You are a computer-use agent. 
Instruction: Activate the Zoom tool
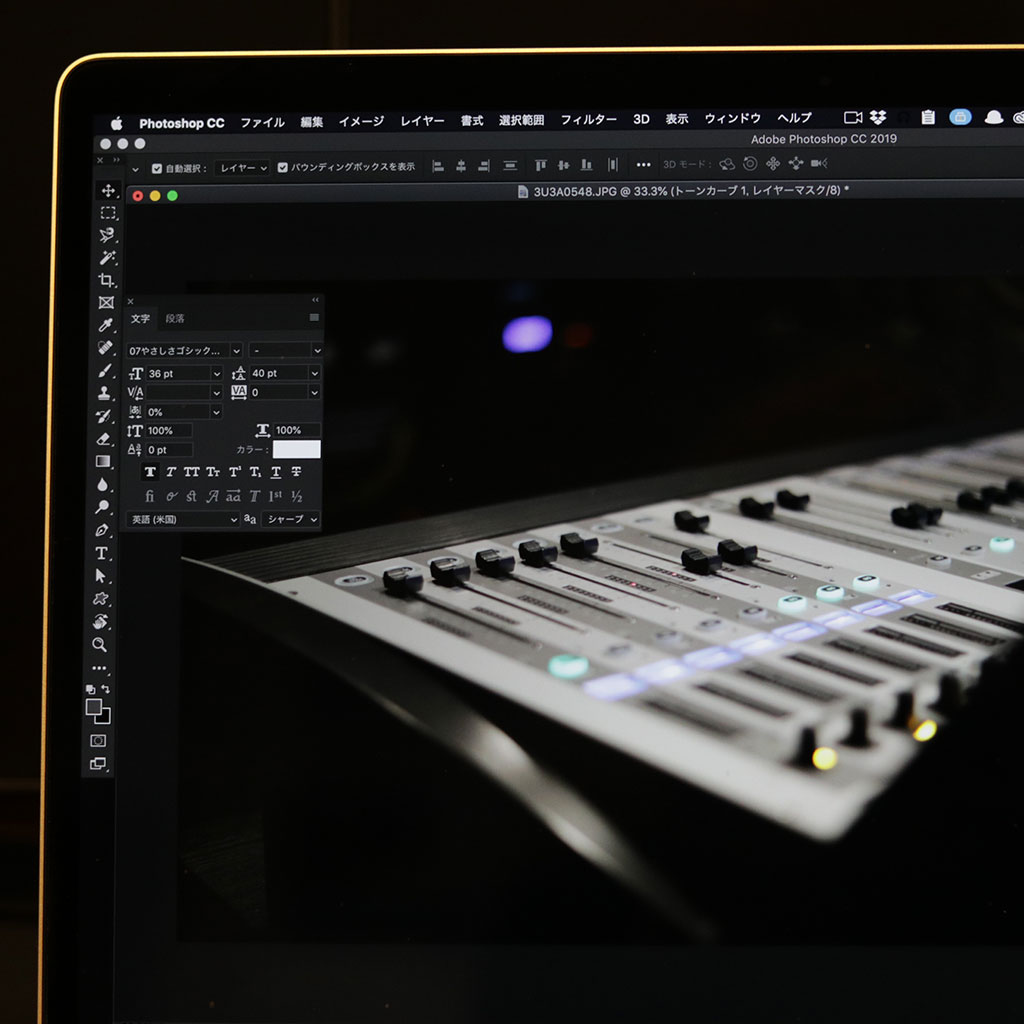coord(100,645)
